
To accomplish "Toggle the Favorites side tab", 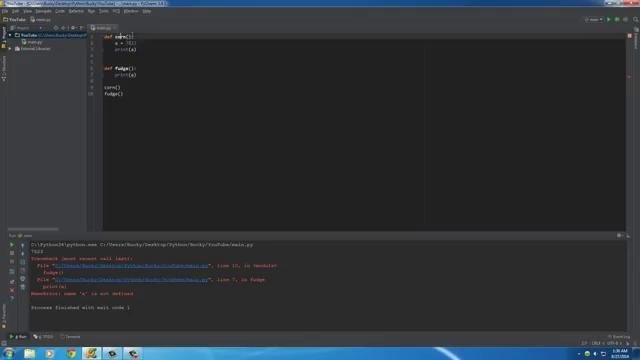I will [4, 316].
